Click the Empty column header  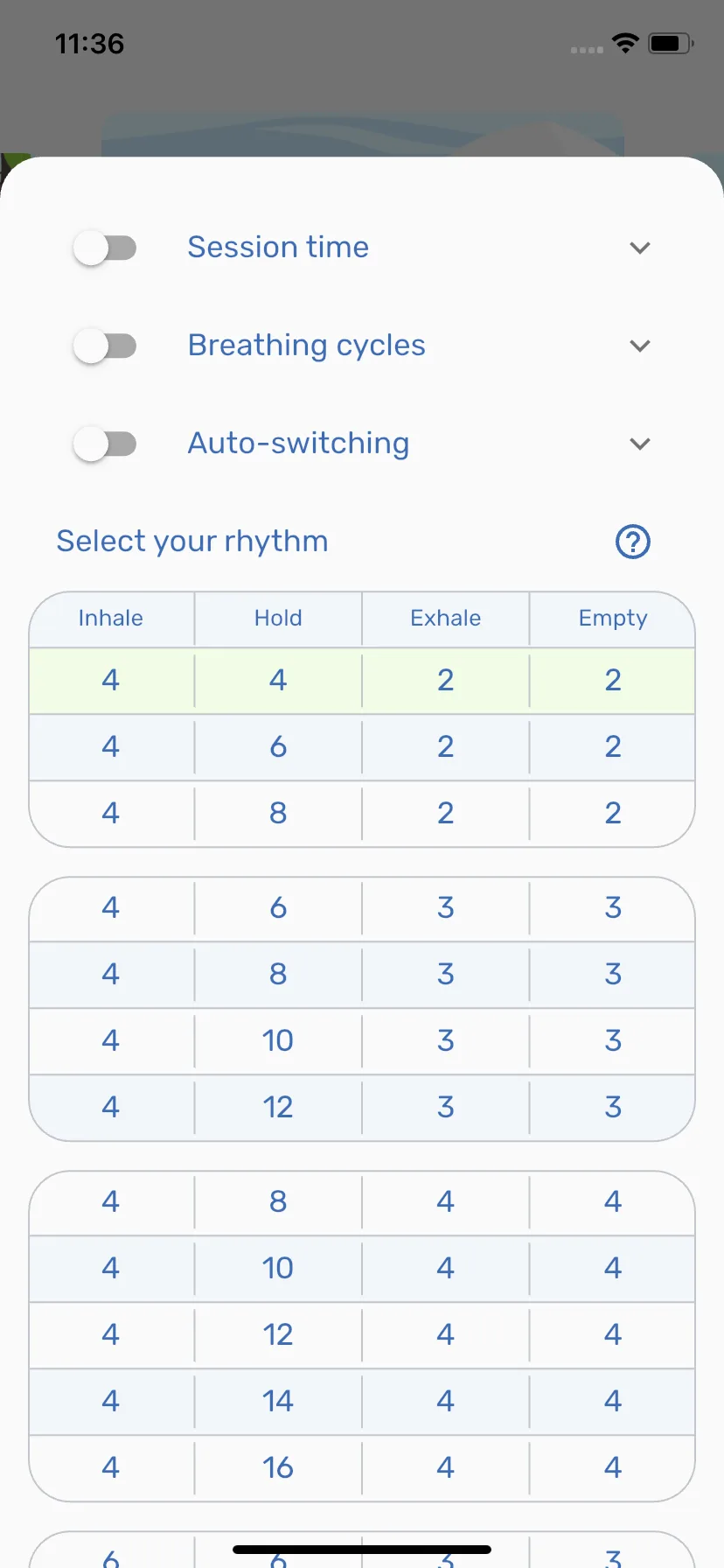pos(613,619)
